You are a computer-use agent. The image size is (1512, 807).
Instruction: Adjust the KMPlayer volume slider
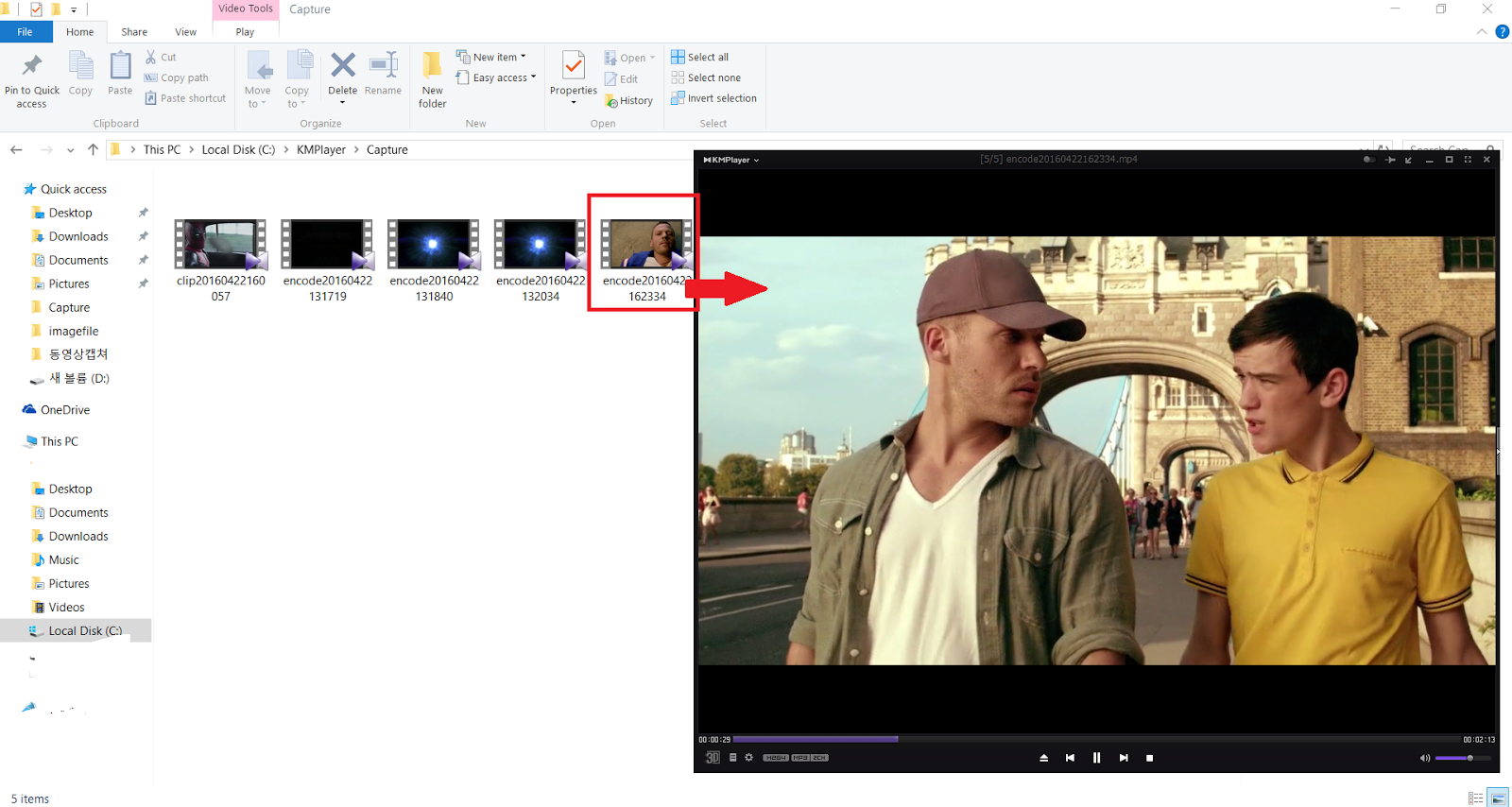pos(1463,758)
